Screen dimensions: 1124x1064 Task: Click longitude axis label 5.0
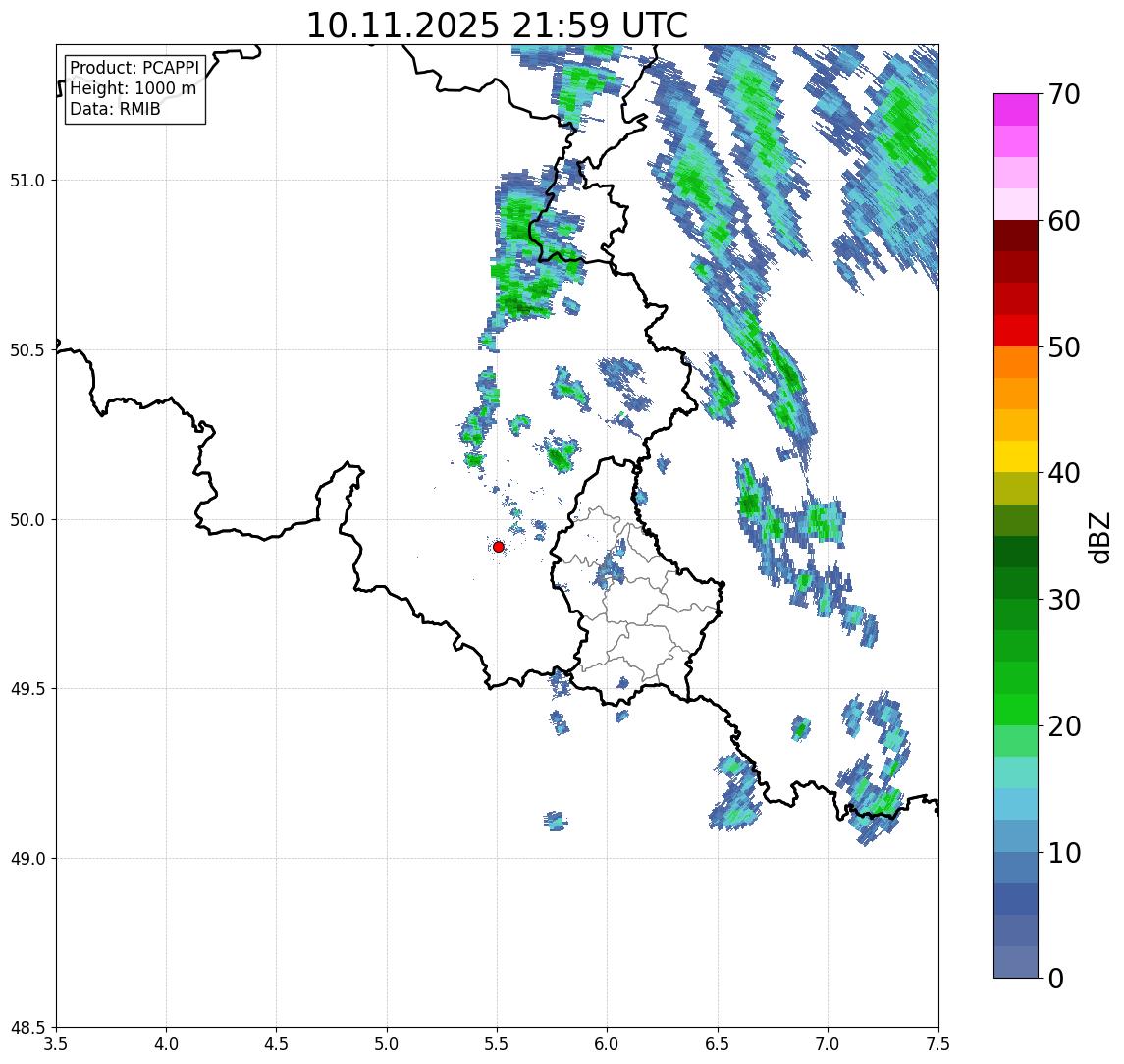coord(387,1044)
